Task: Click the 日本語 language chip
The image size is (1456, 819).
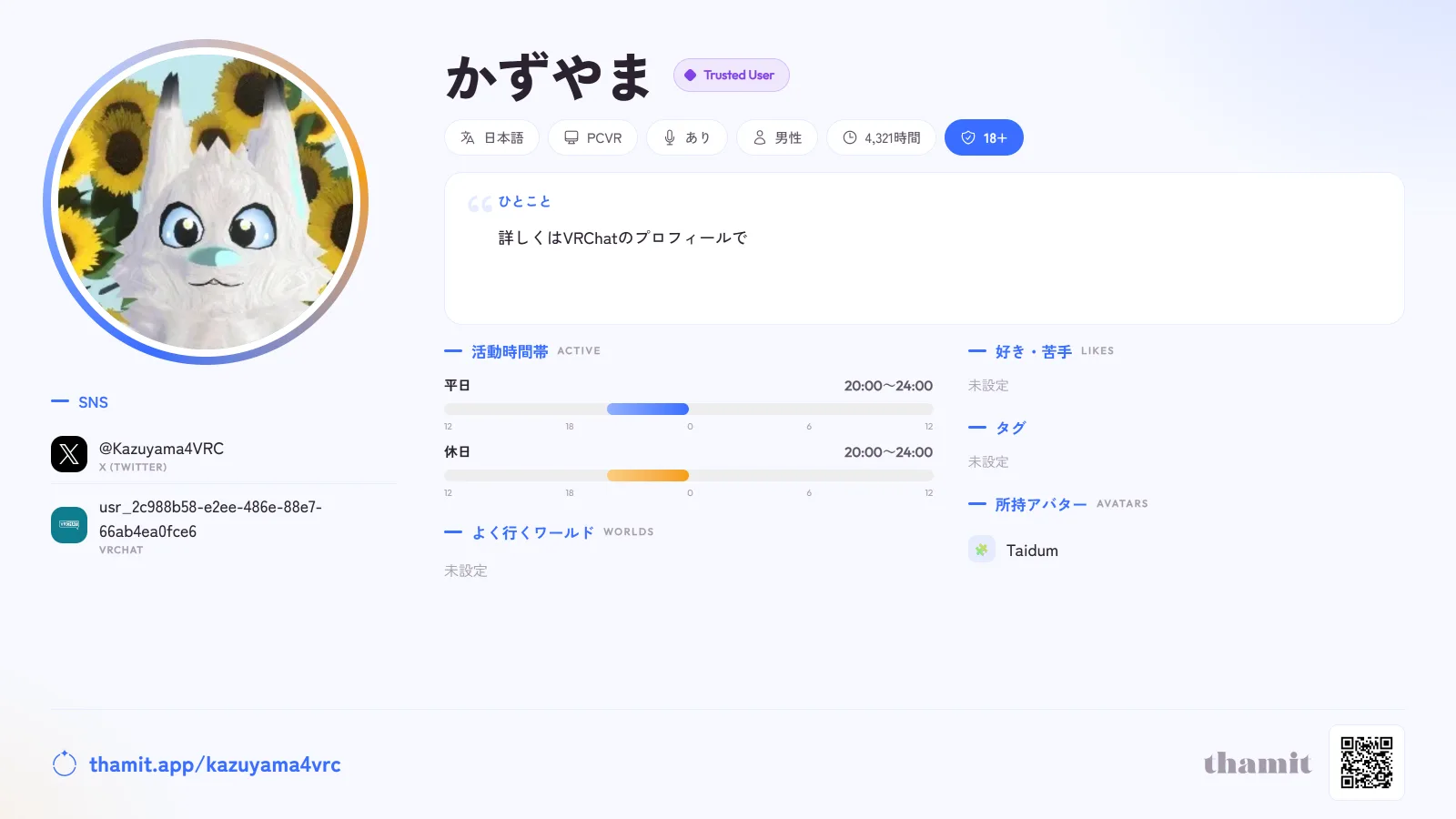Action: click(491, 137)
